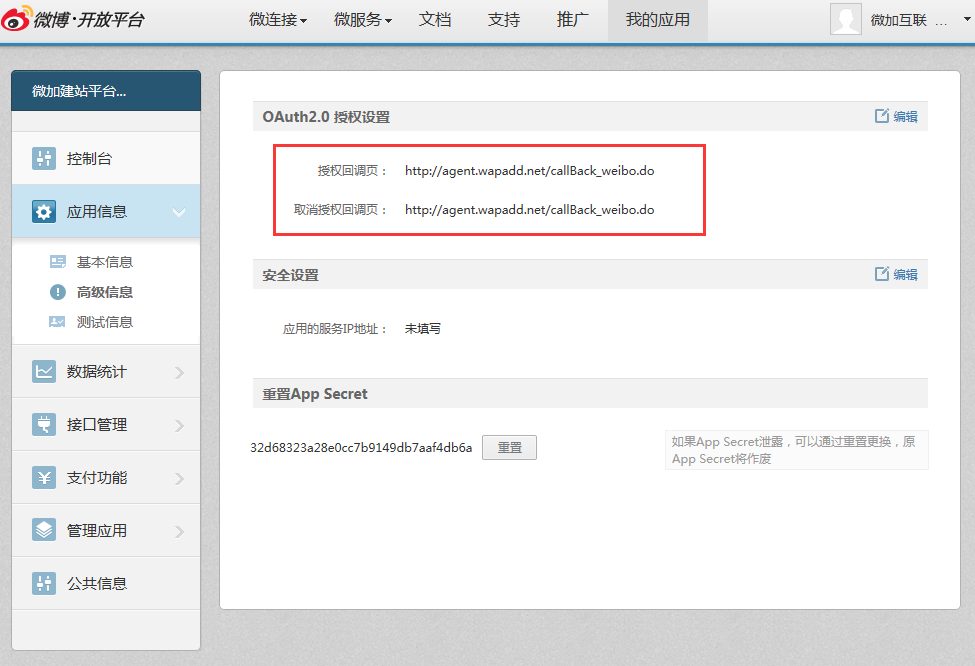
Task: Click the Weibo logo icon
Action: pyautogui.click(x=17, y=19)
